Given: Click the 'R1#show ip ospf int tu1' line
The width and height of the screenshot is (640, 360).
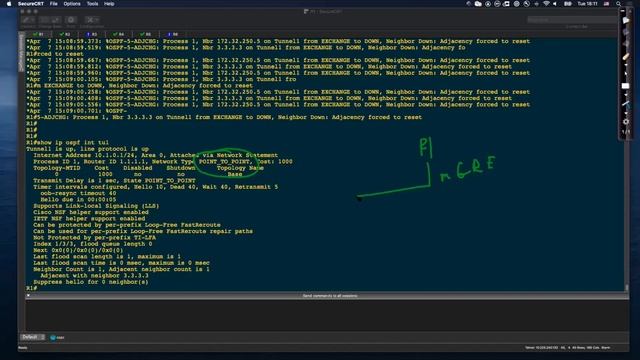Looking at the screenshot, I should click(67, 142).
